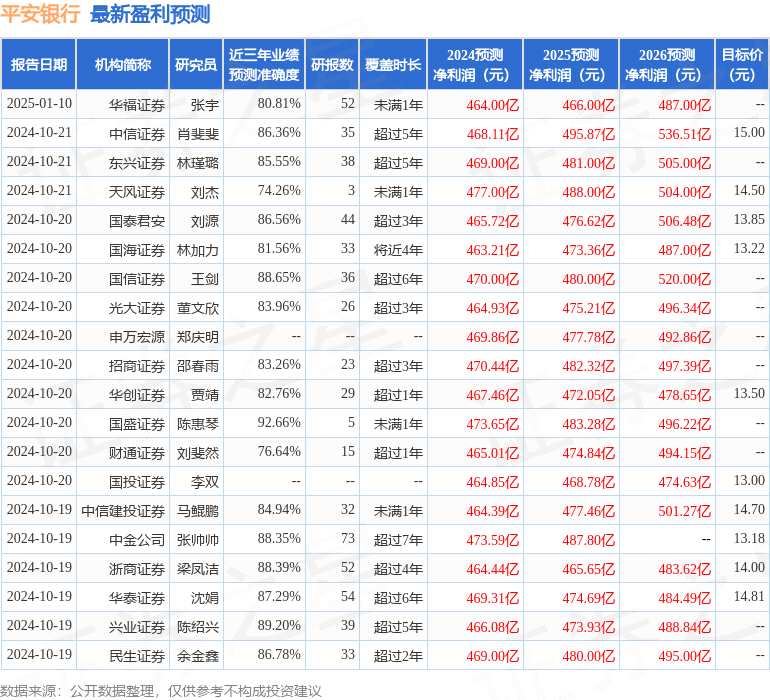The width and height of the screenshot is (770, 700).
Task: Click forecast value 474.63亿
Action: tap(685, 481)
